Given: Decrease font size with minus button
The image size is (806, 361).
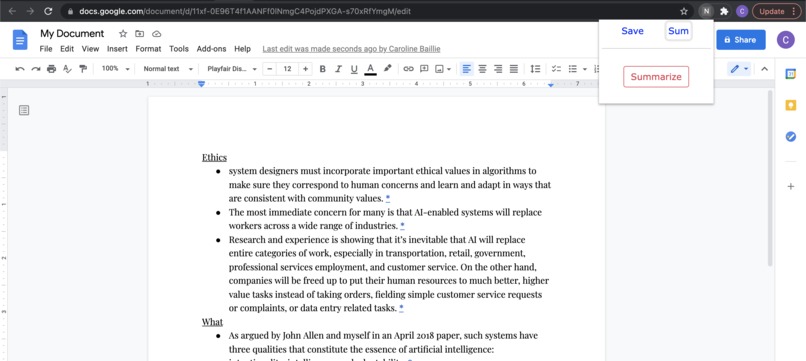Looking at the screenshot, I should 269,68.
